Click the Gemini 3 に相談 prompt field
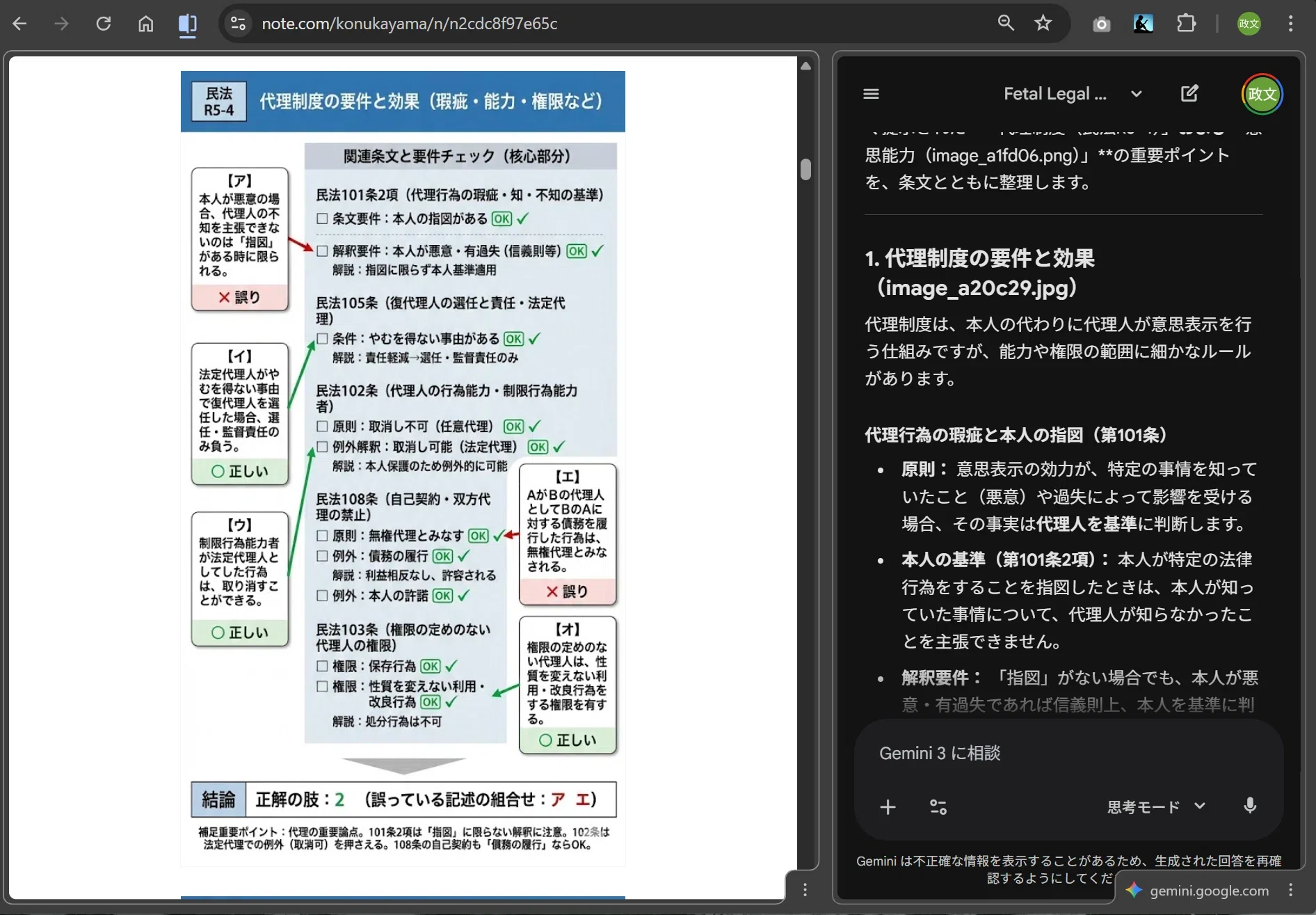This screenshot has width=1316, height=915. 1068,754
